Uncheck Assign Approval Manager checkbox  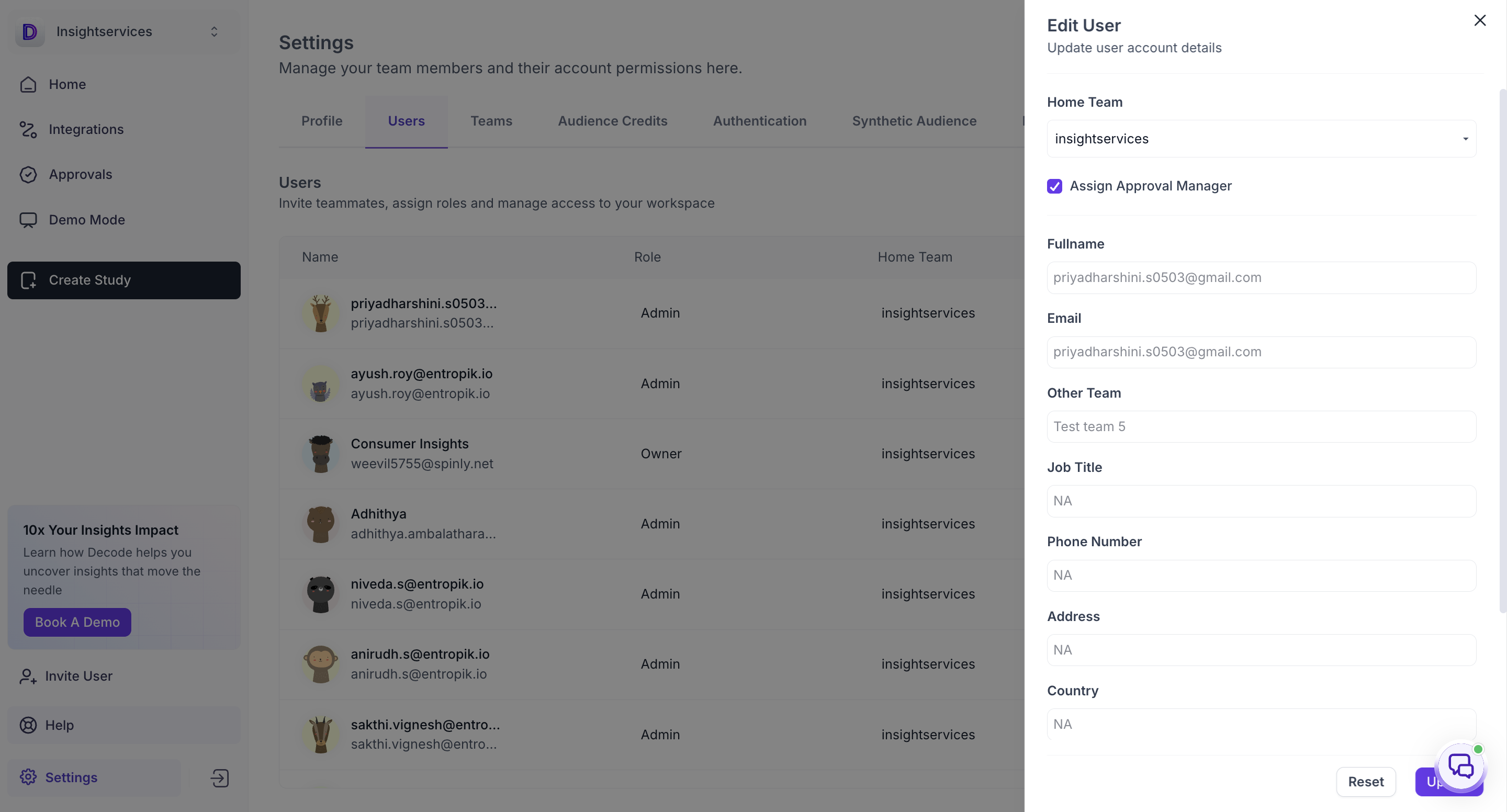pyautogui.click(x=1054, y=186)
